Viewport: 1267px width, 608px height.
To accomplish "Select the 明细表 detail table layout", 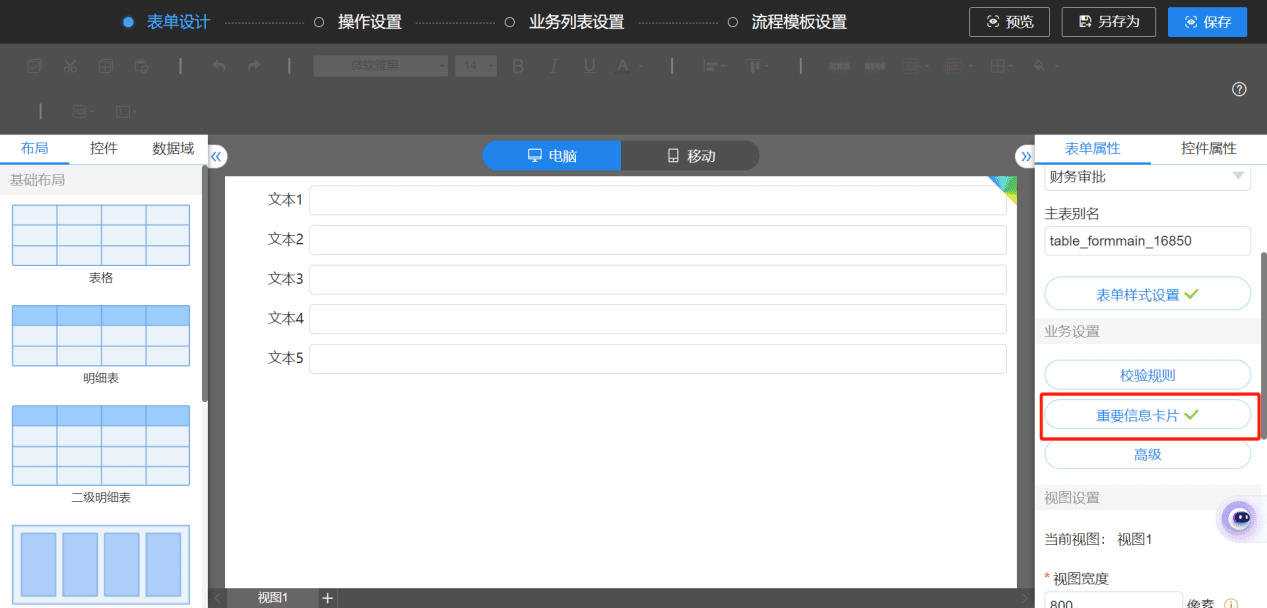I will [x=100, y=336].
